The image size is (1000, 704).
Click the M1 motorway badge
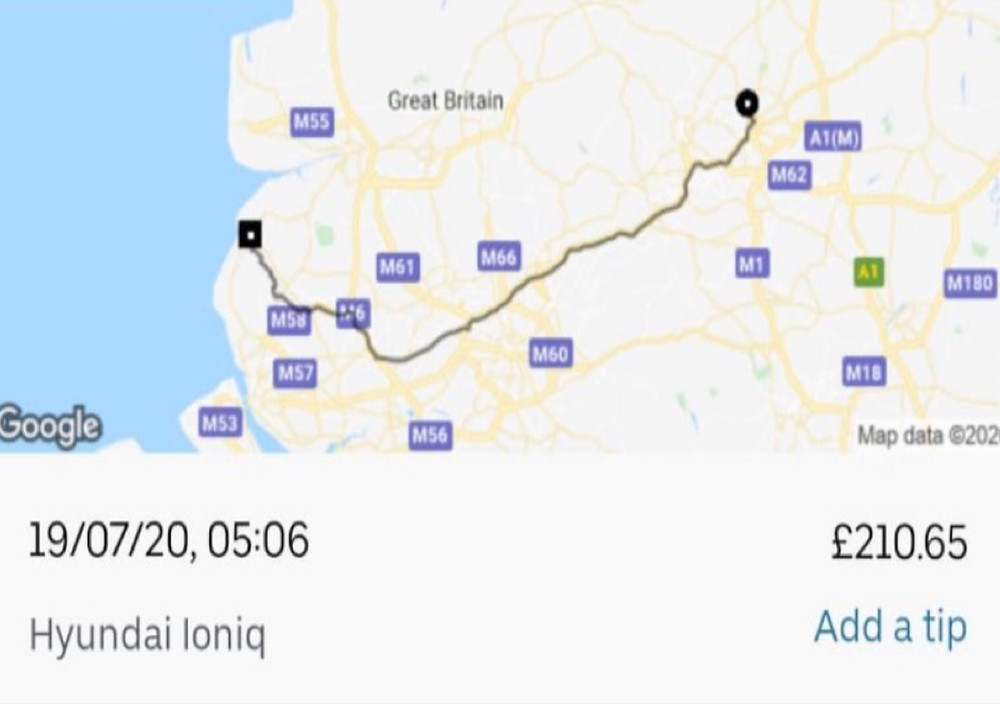[753, 263]
